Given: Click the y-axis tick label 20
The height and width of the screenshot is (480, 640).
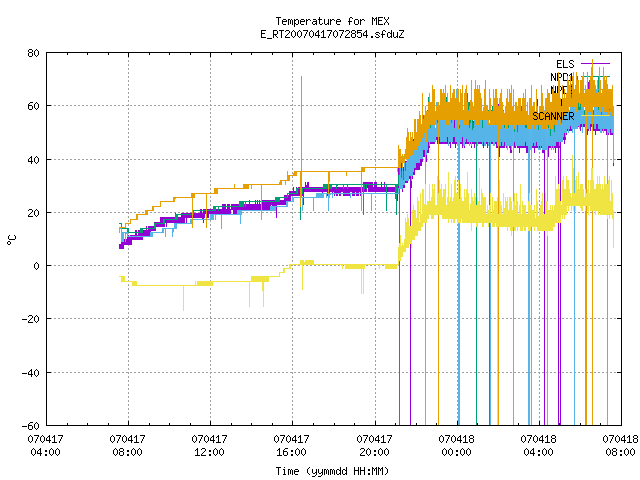Looking at the screenshot, I should [x=33, y=213].
